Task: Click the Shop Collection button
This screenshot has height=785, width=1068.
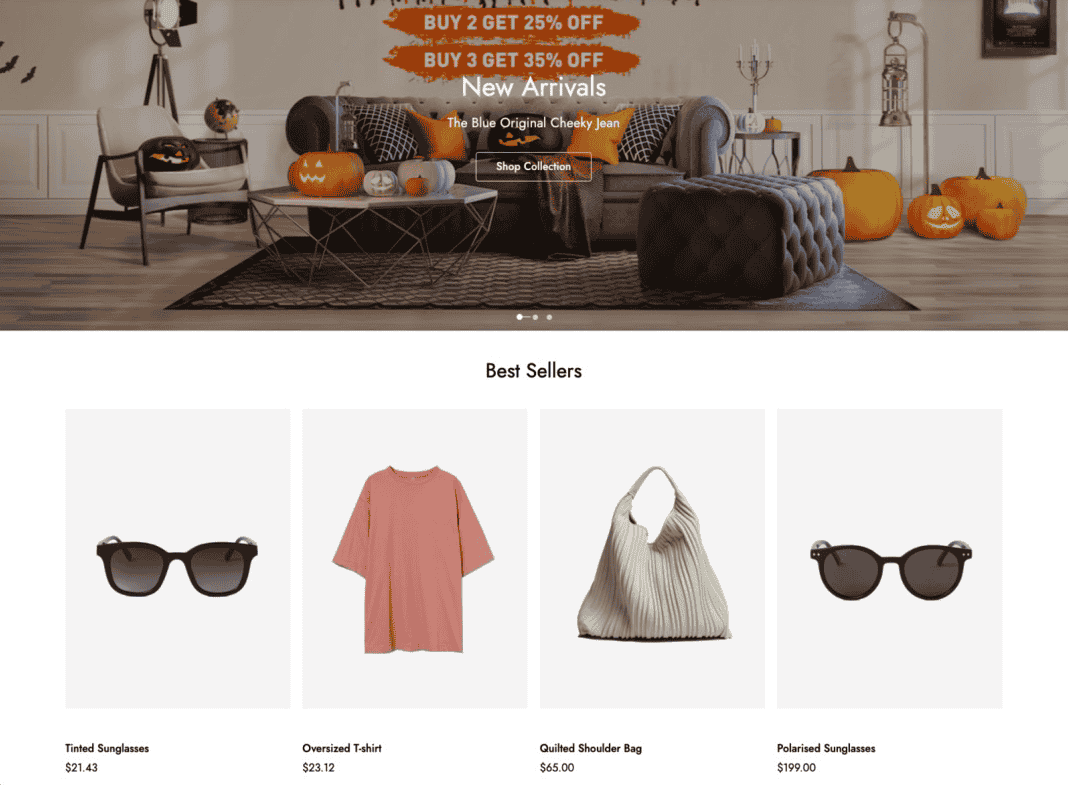Action: [x=533, y=166]
